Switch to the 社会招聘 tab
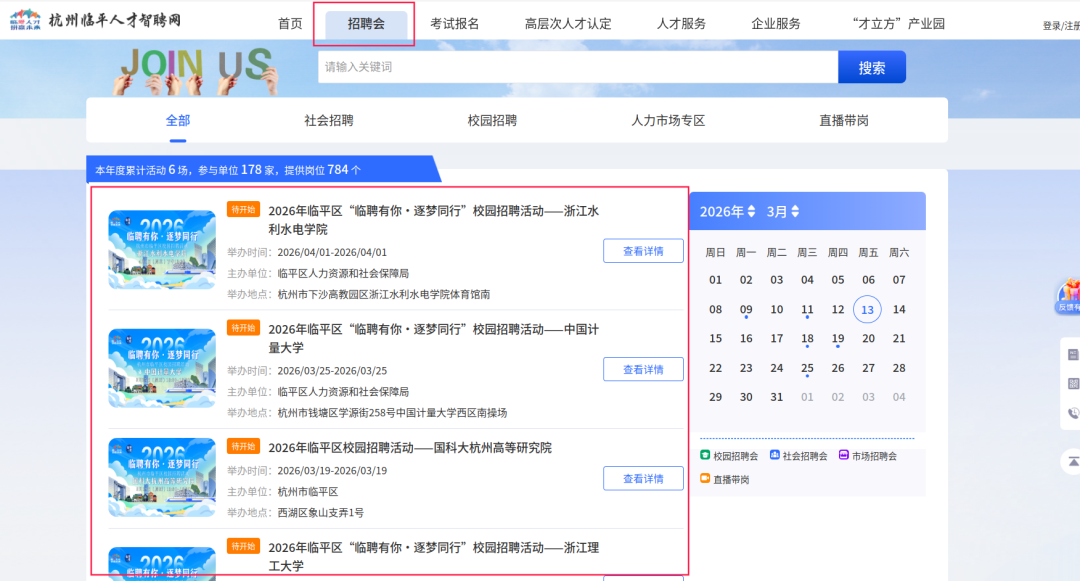 [329, 121]
